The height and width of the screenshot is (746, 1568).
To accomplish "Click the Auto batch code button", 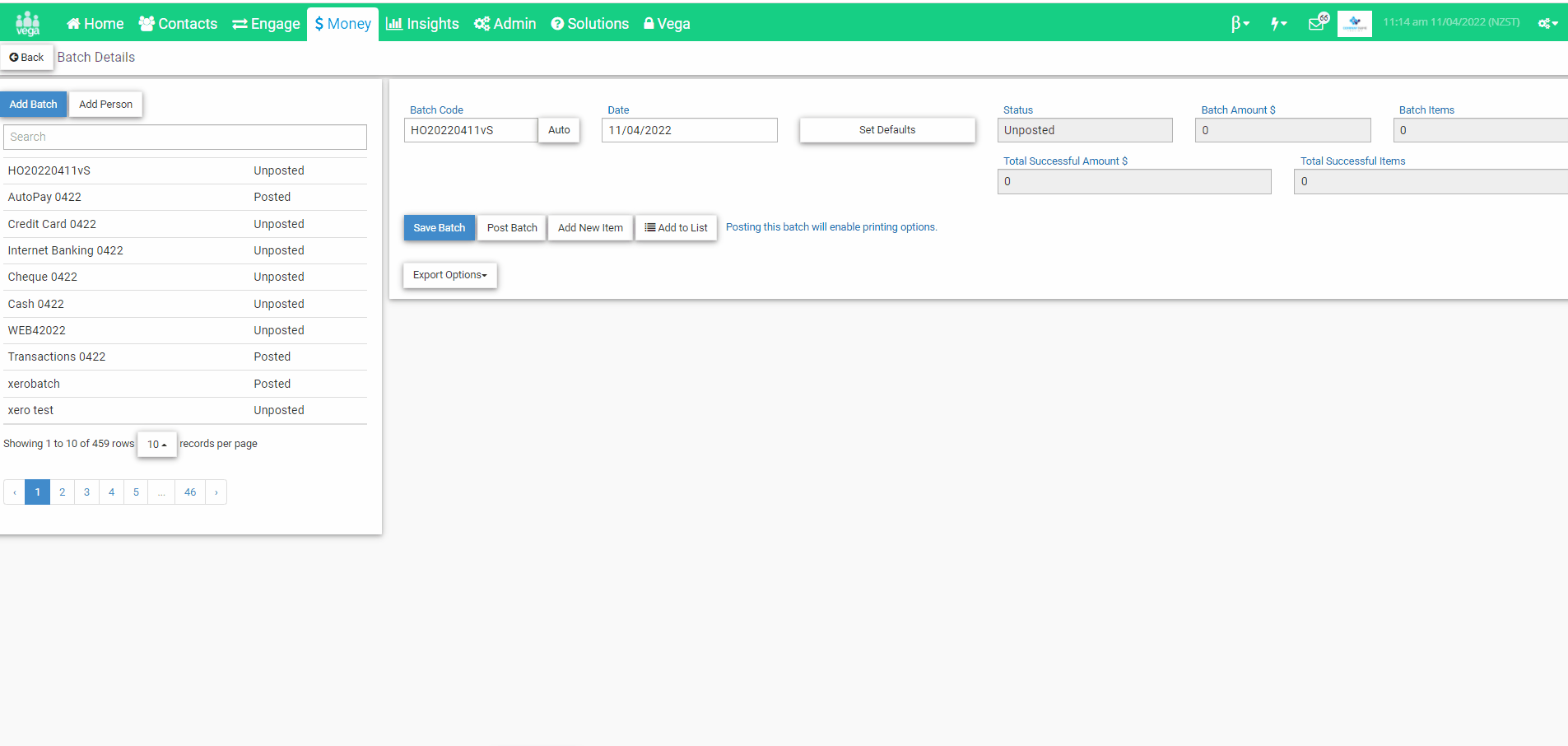I will click(559, 130).
